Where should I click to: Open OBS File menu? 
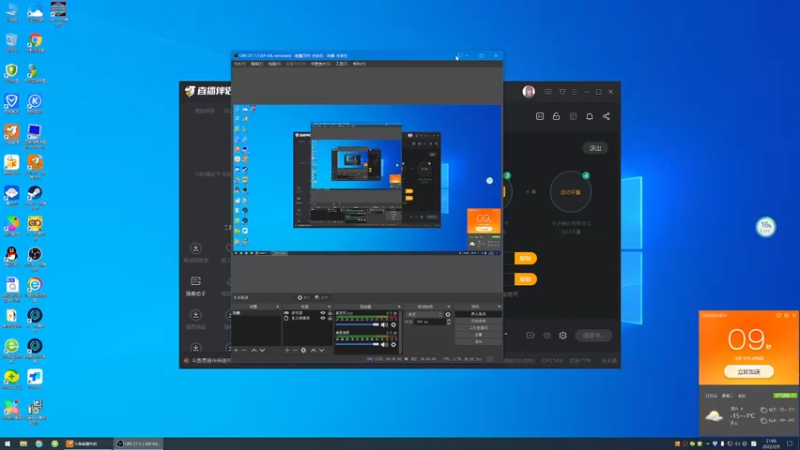coord(240,64)
